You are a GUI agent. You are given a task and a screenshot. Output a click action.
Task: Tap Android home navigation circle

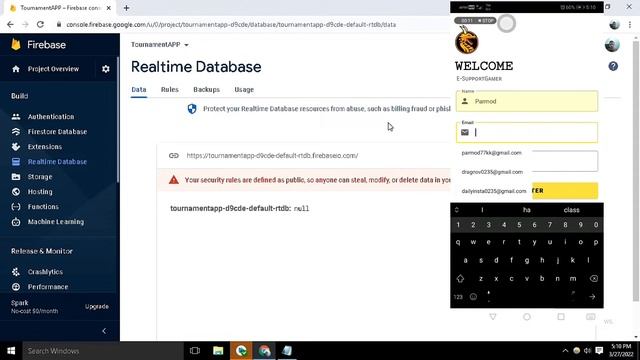(x=527, y=317)
